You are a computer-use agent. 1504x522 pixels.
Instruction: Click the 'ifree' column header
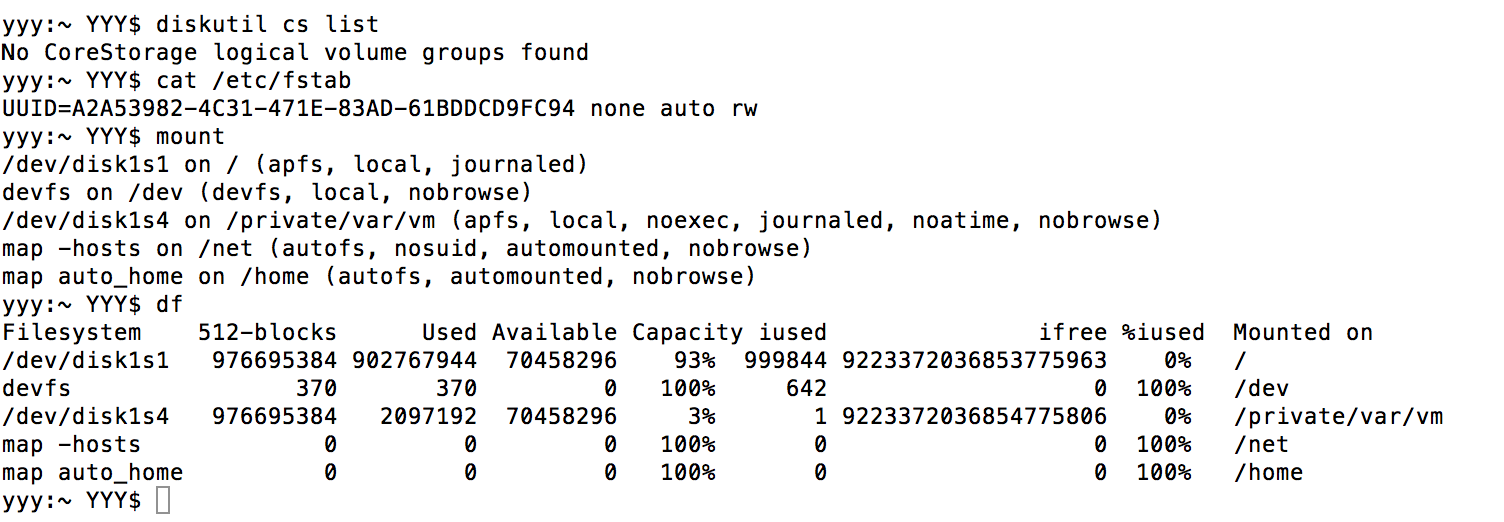tap(1072, 332)
